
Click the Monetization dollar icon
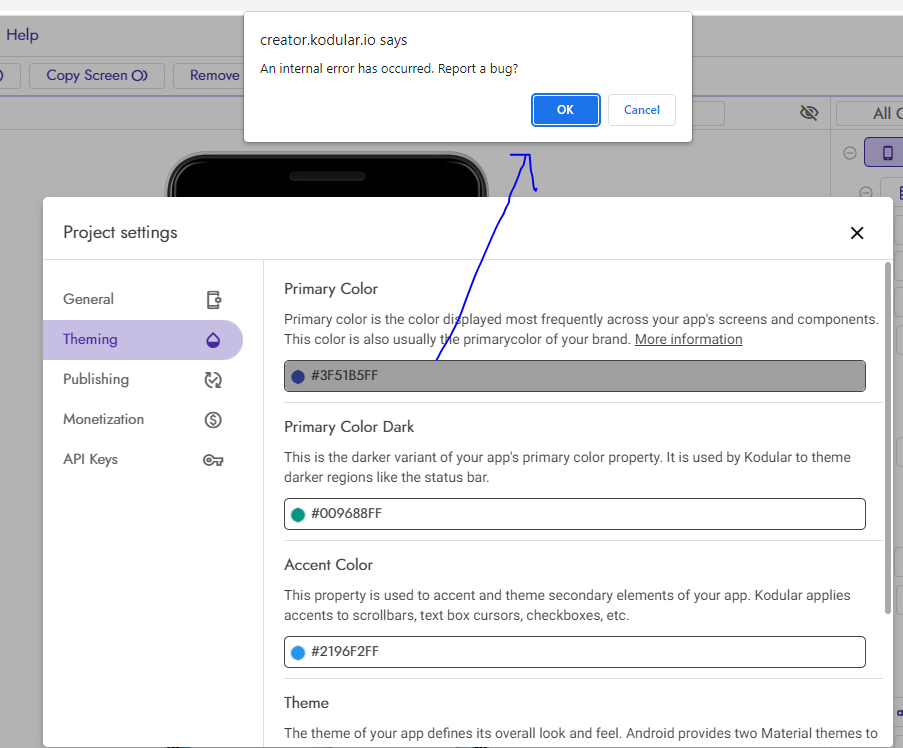pos(213,420)
